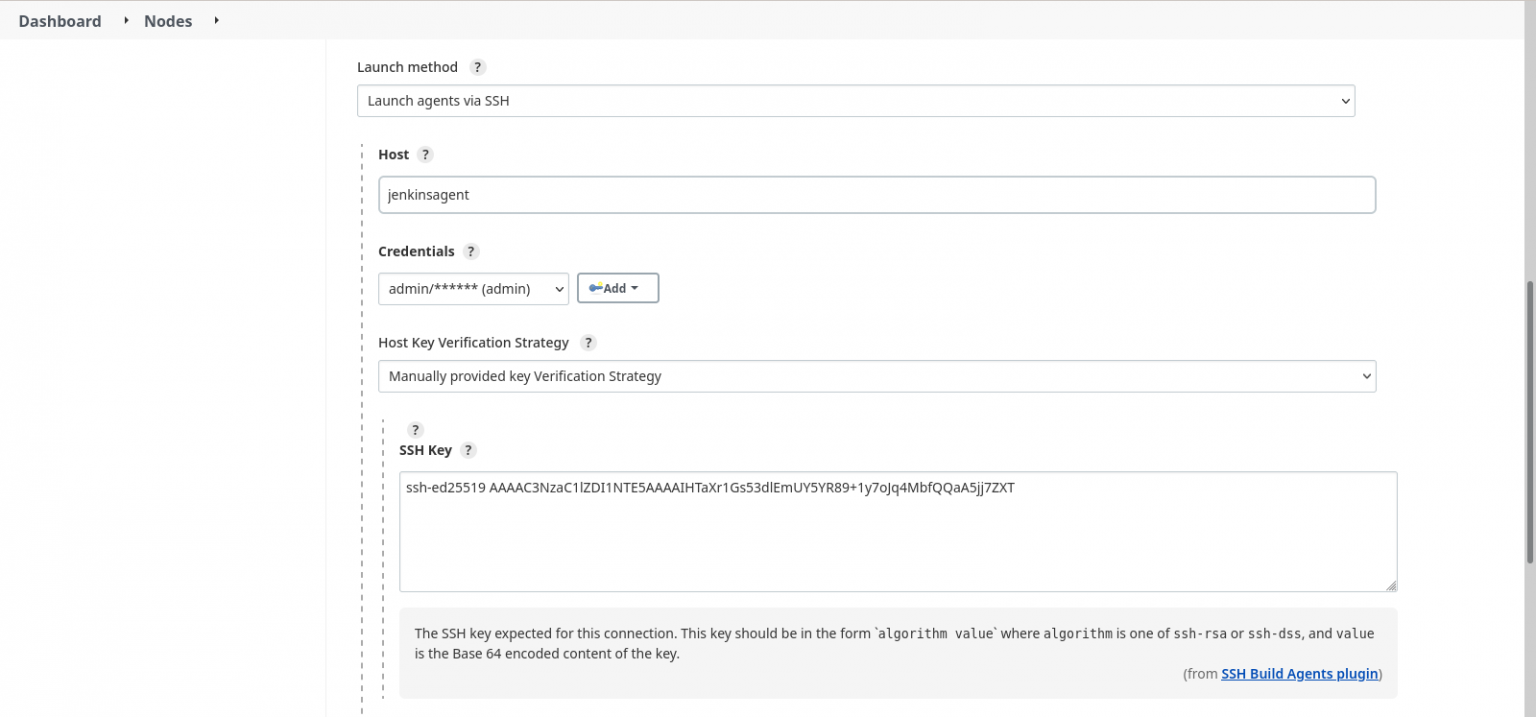
Task: Click the unlabeled help icon above SSH Key
Action: pyautogui.click(x=415, y=429)
